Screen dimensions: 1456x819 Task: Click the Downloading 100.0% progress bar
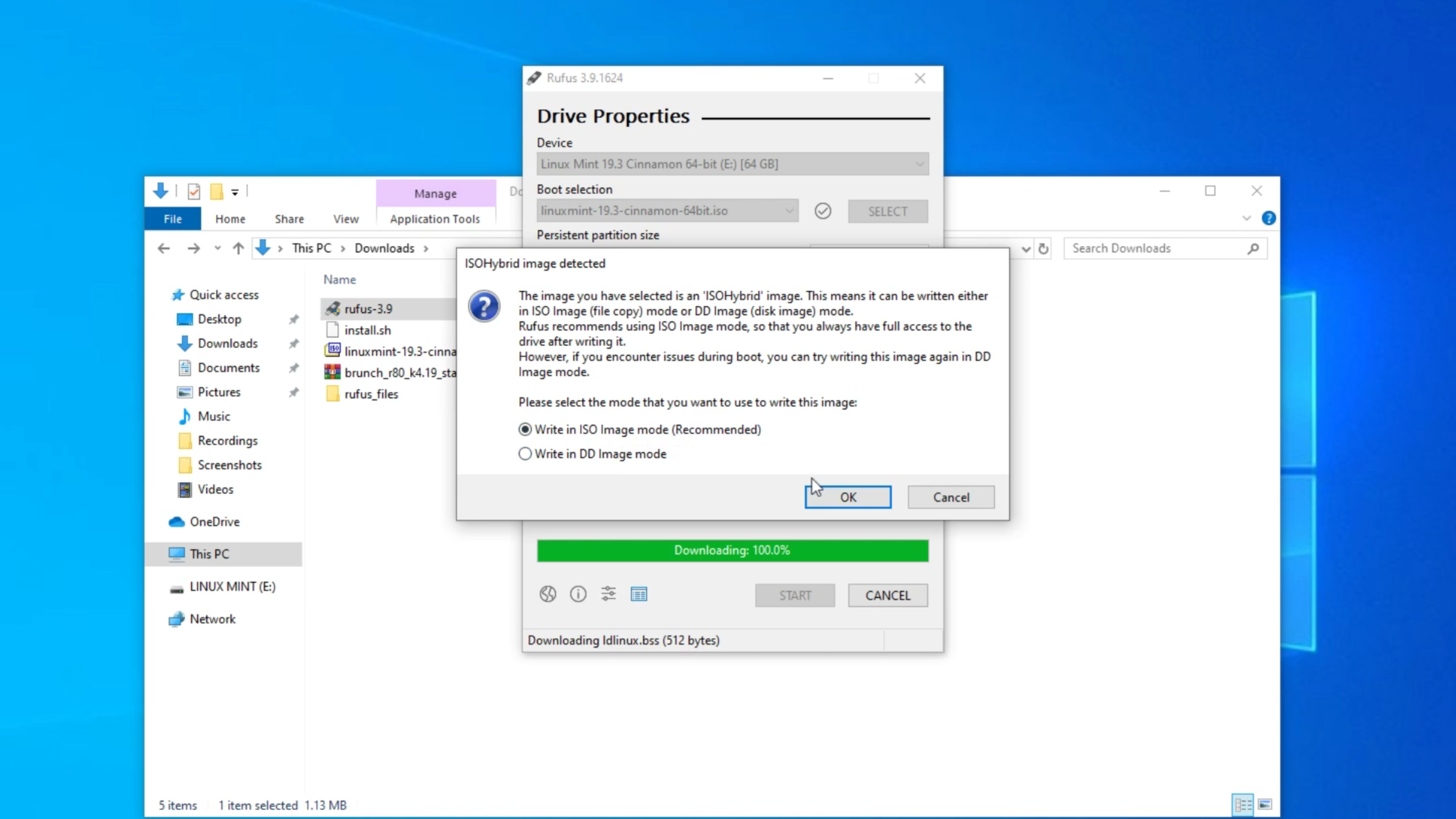[x=733, y=551]
